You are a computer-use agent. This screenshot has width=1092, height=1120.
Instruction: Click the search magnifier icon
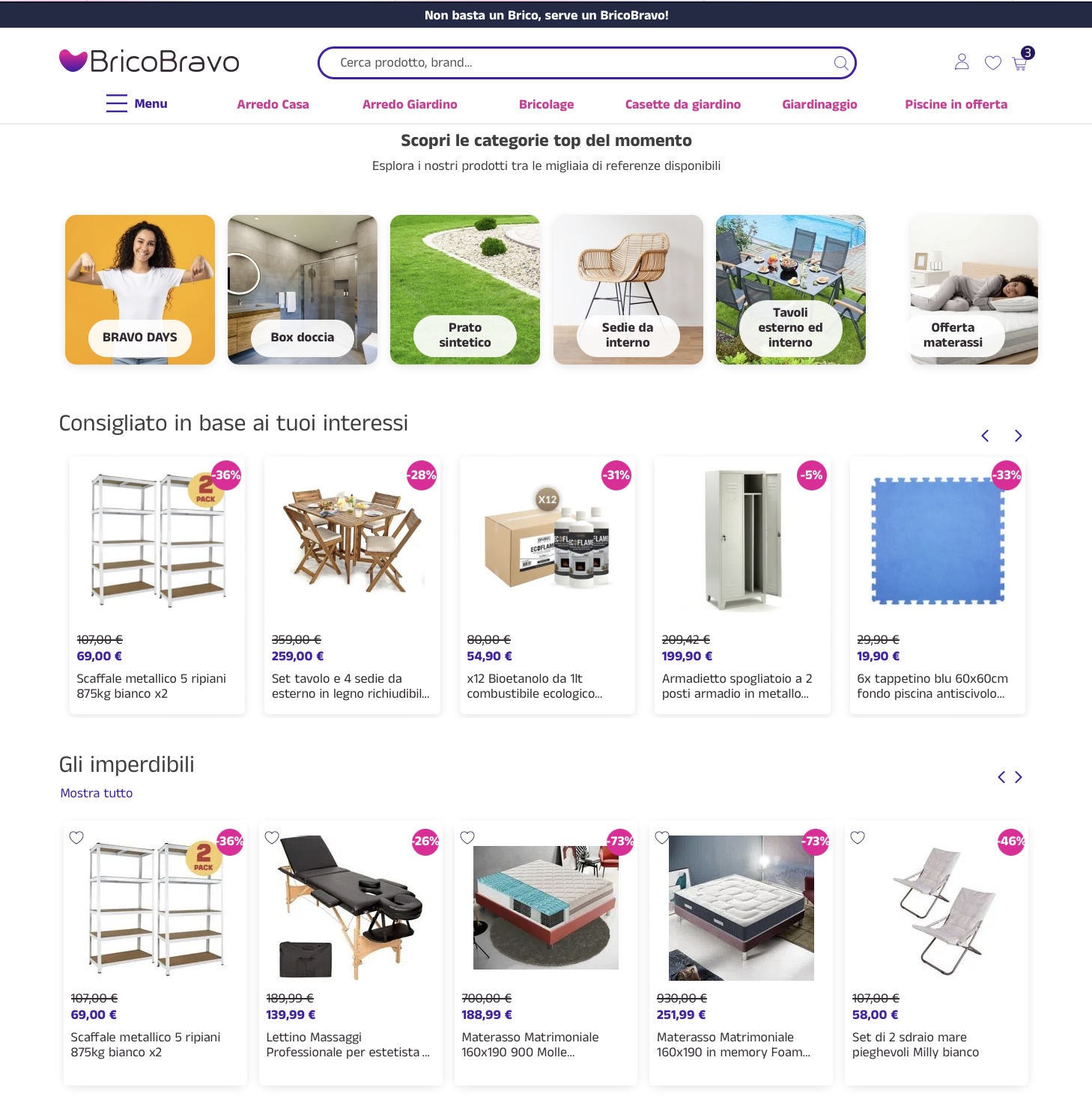[841, 63]
